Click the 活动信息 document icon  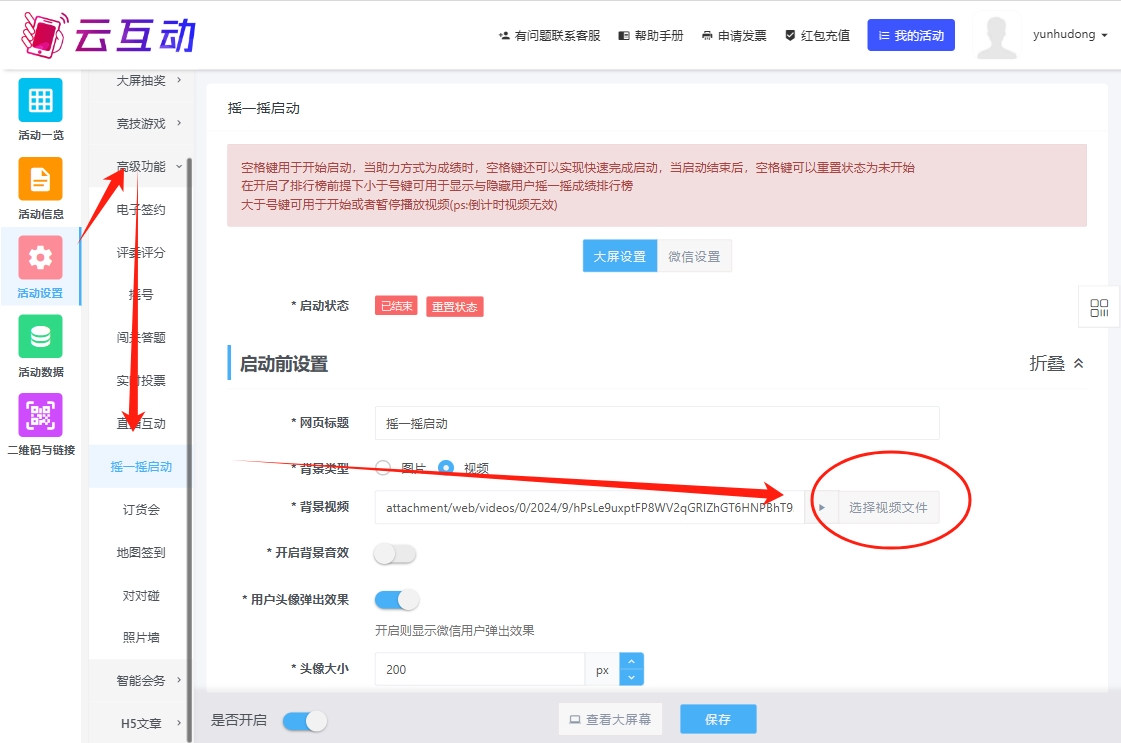click(x=40, y=180)
